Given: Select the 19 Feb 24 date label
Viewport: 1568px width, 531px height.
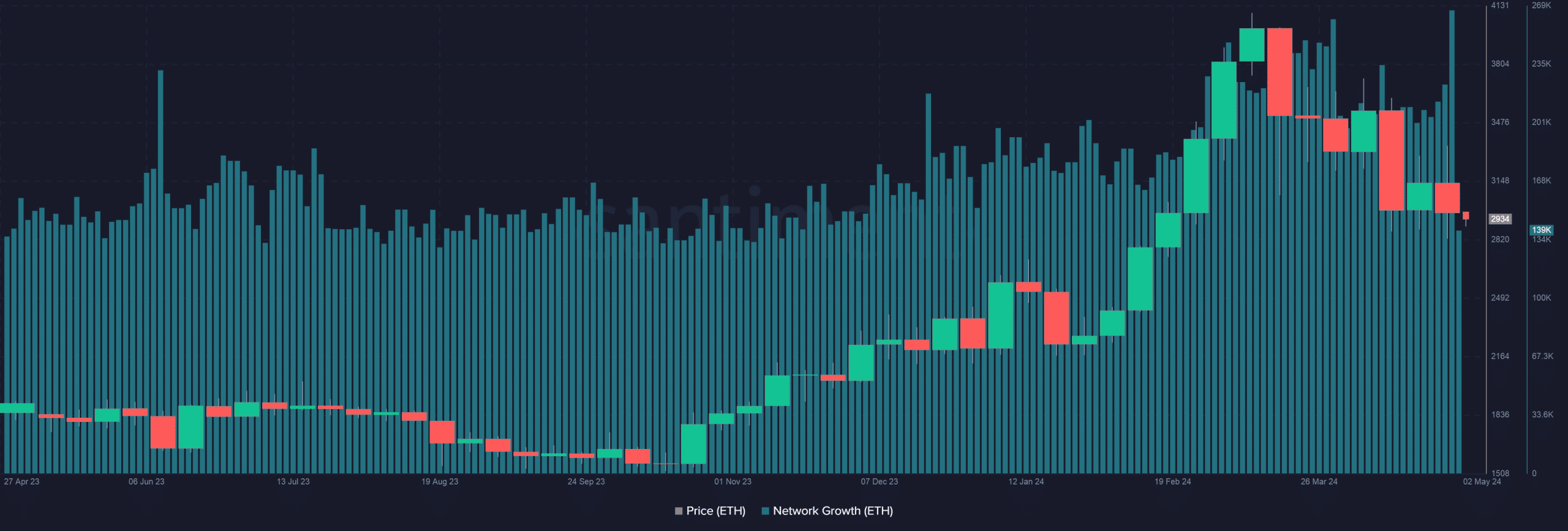Looking at the screenshot, I should click(x=1172, y=481).
